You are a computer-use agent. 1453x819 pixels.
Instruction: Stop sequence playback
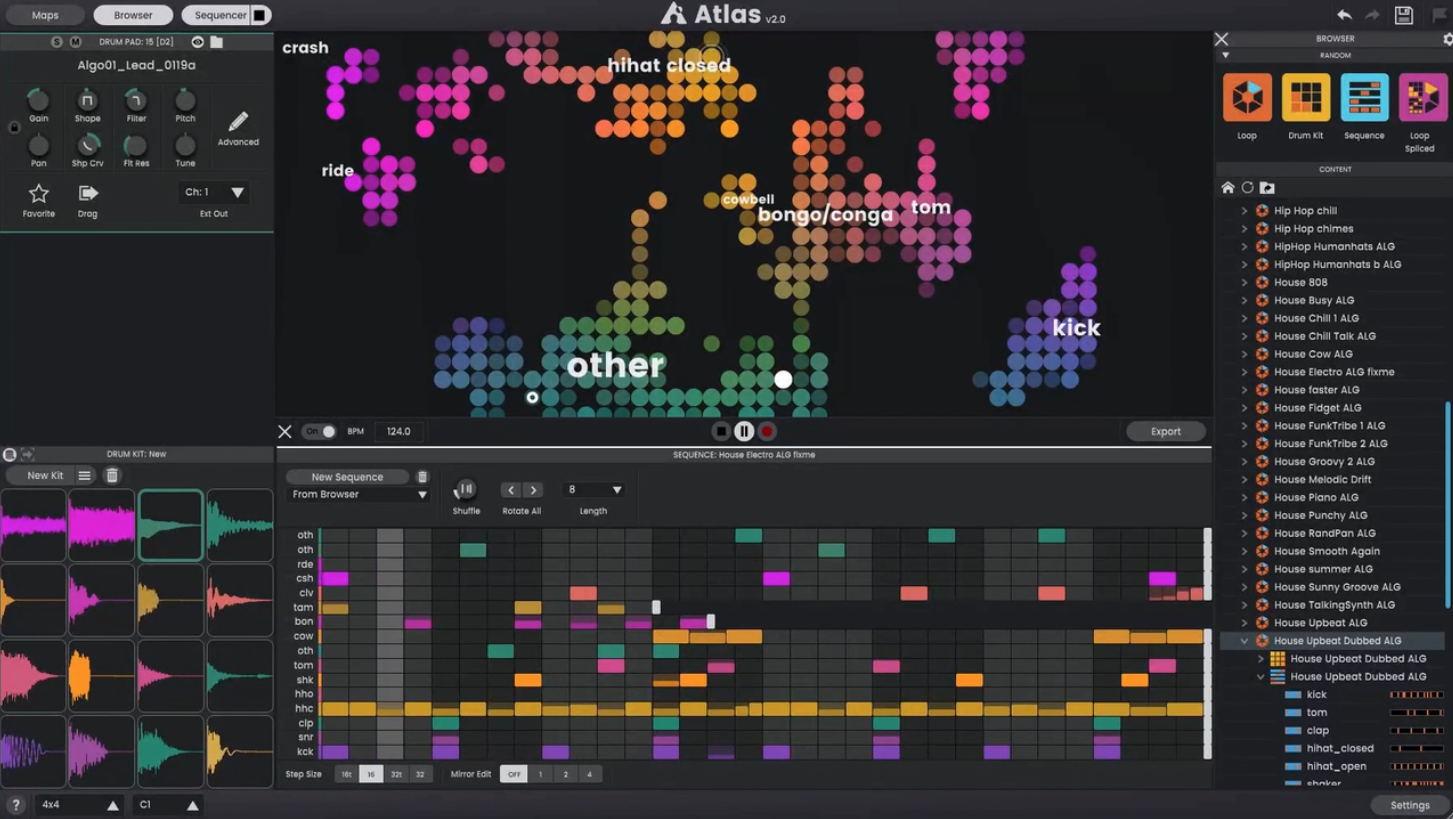pos(721,431)
